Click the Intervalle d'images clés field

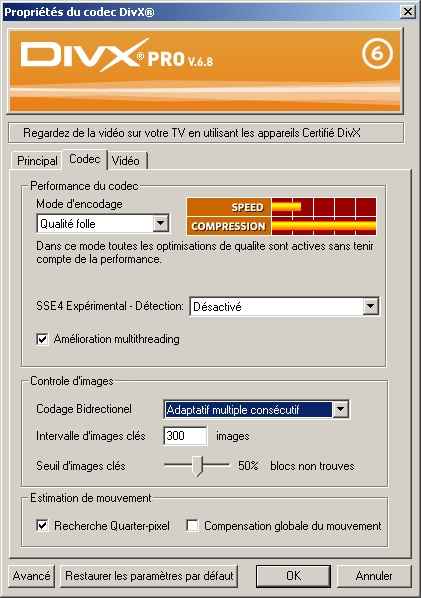[x=185, y=436]
